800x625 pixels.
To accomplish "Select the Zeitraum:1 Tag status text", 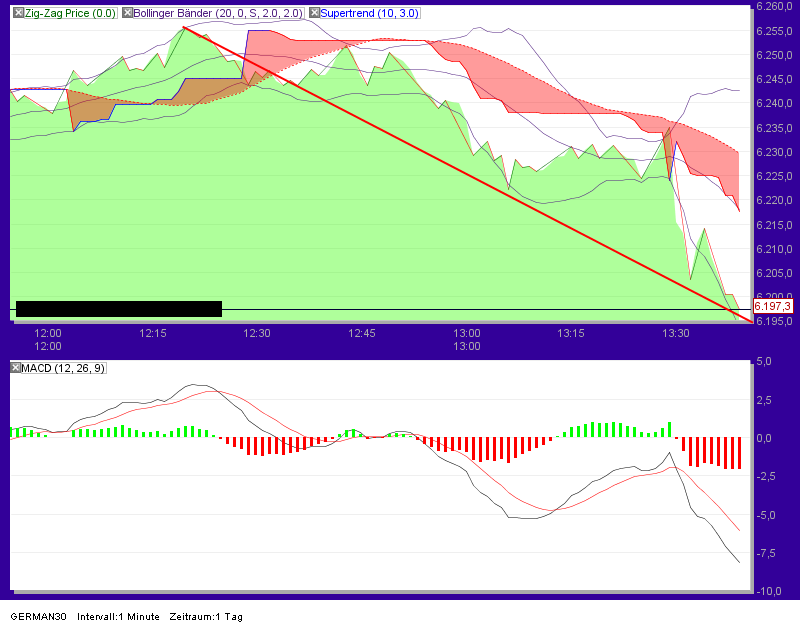I will coord(205,617).
